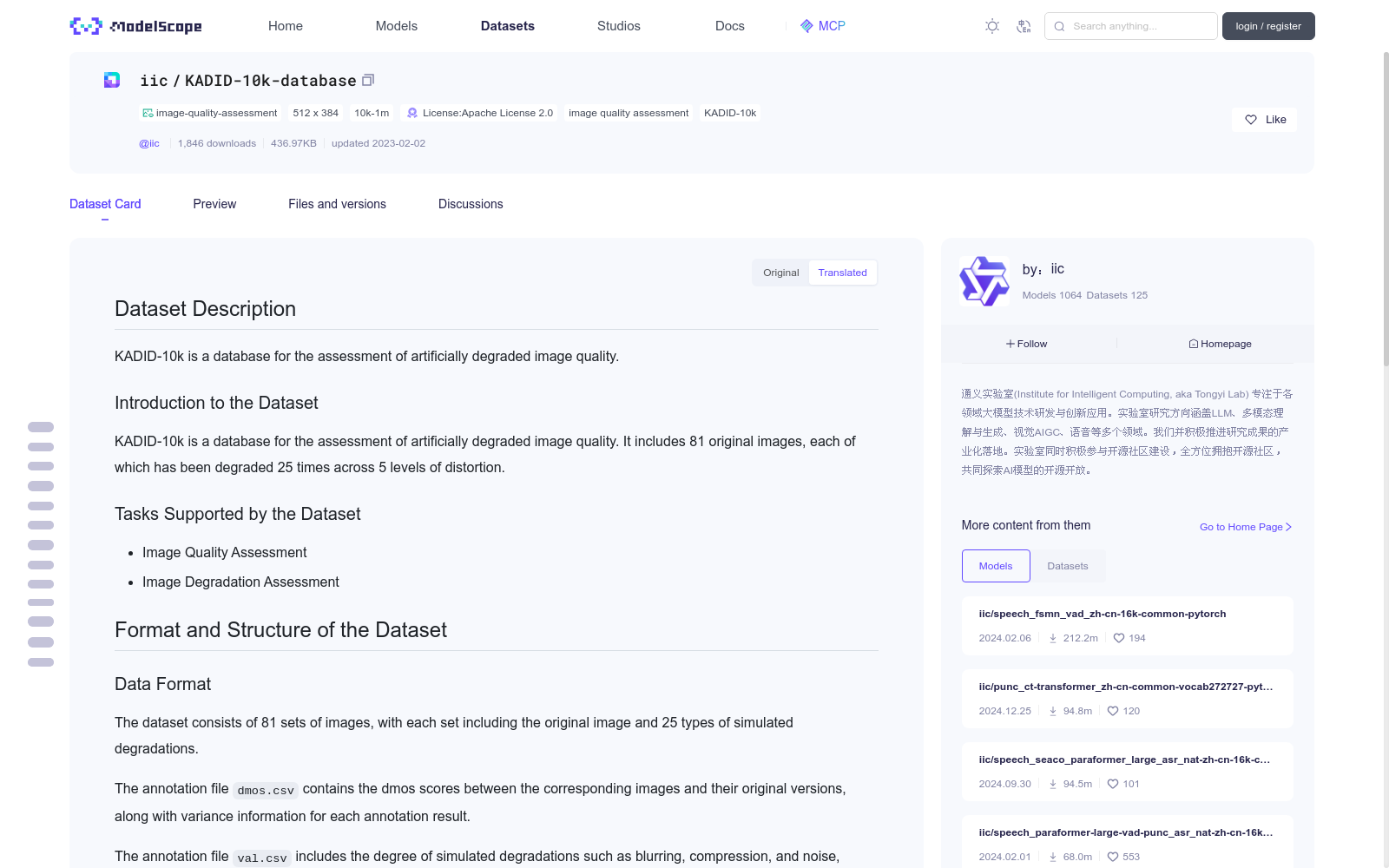1389x868 pixels.
Task: Switch to the Discussions tab
Action: (x=470, y=204)
